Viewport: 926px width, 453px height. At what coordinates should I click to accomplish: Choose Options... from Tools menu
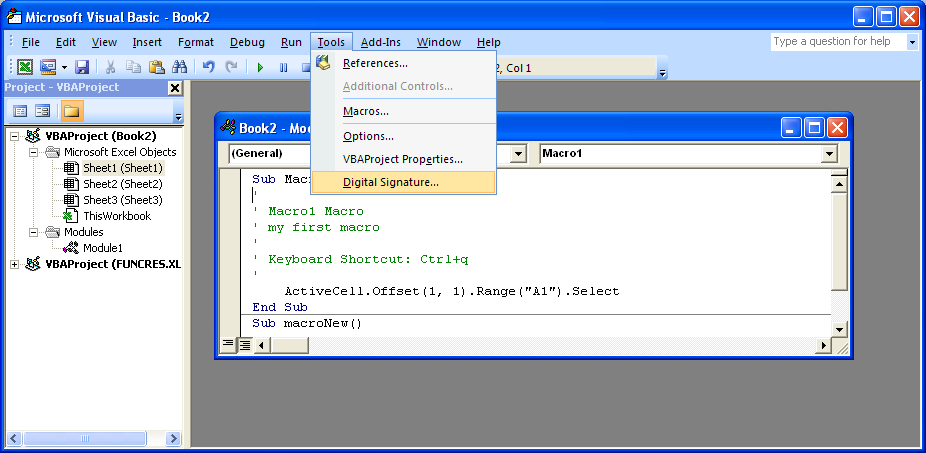click(x=403, y=136)
